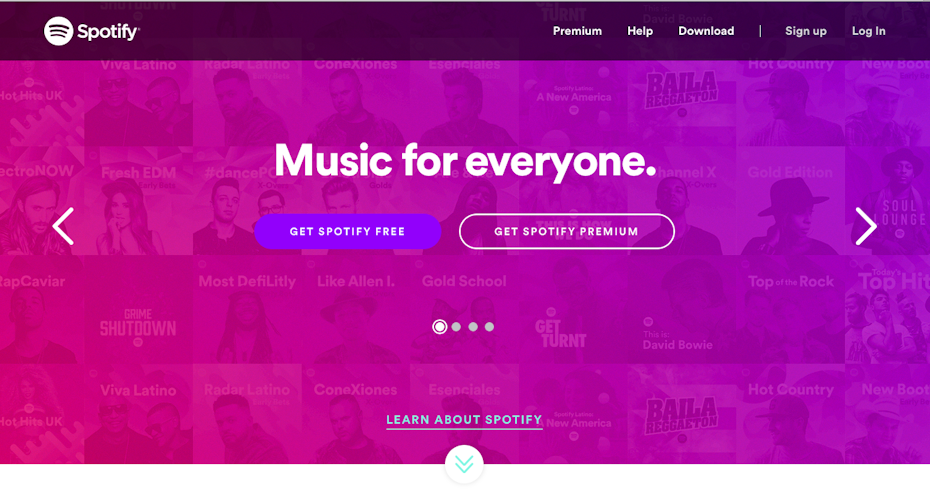
Task: Click the Get Spotify Premium button
Action: click(x=566, y=231)
